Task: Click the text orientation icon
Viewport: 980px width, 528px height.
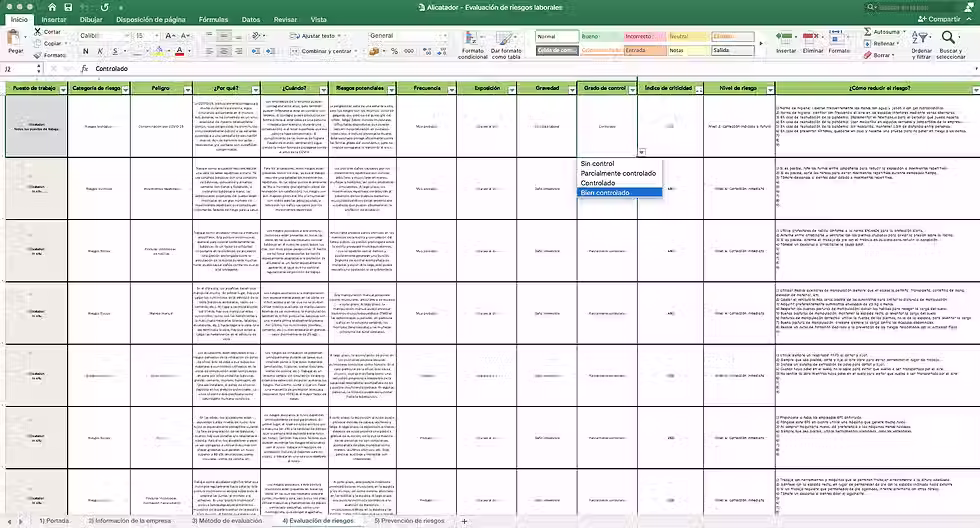Action: [x=256, y=36]
